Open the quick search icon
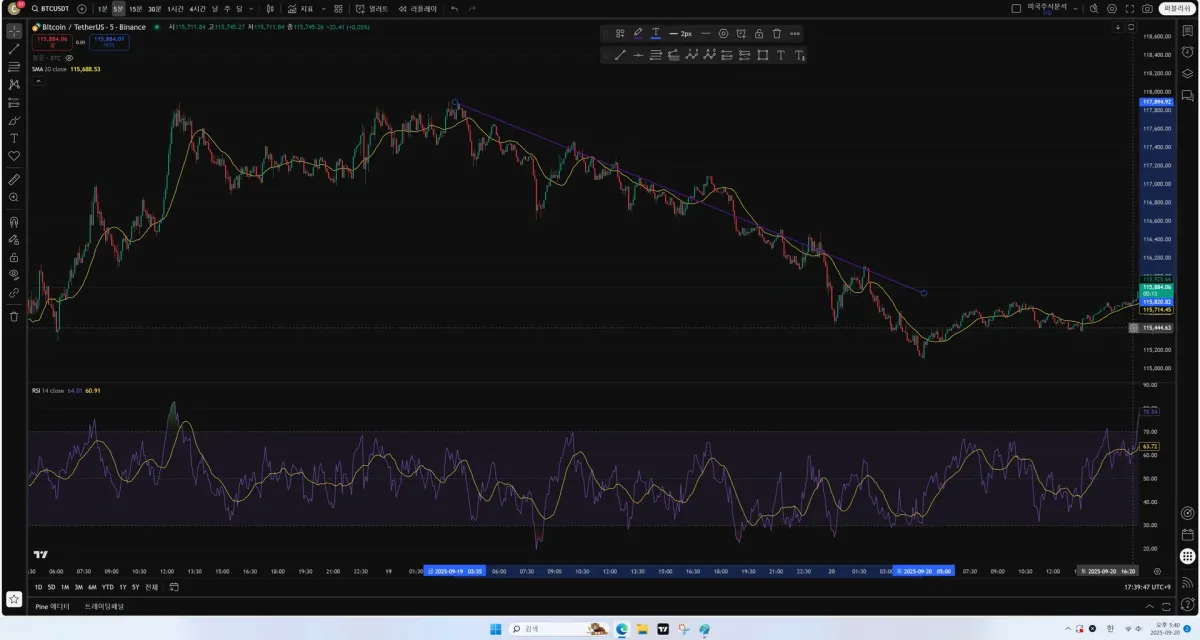This screenshot has width=1200, height=640. pos(1094,8)
